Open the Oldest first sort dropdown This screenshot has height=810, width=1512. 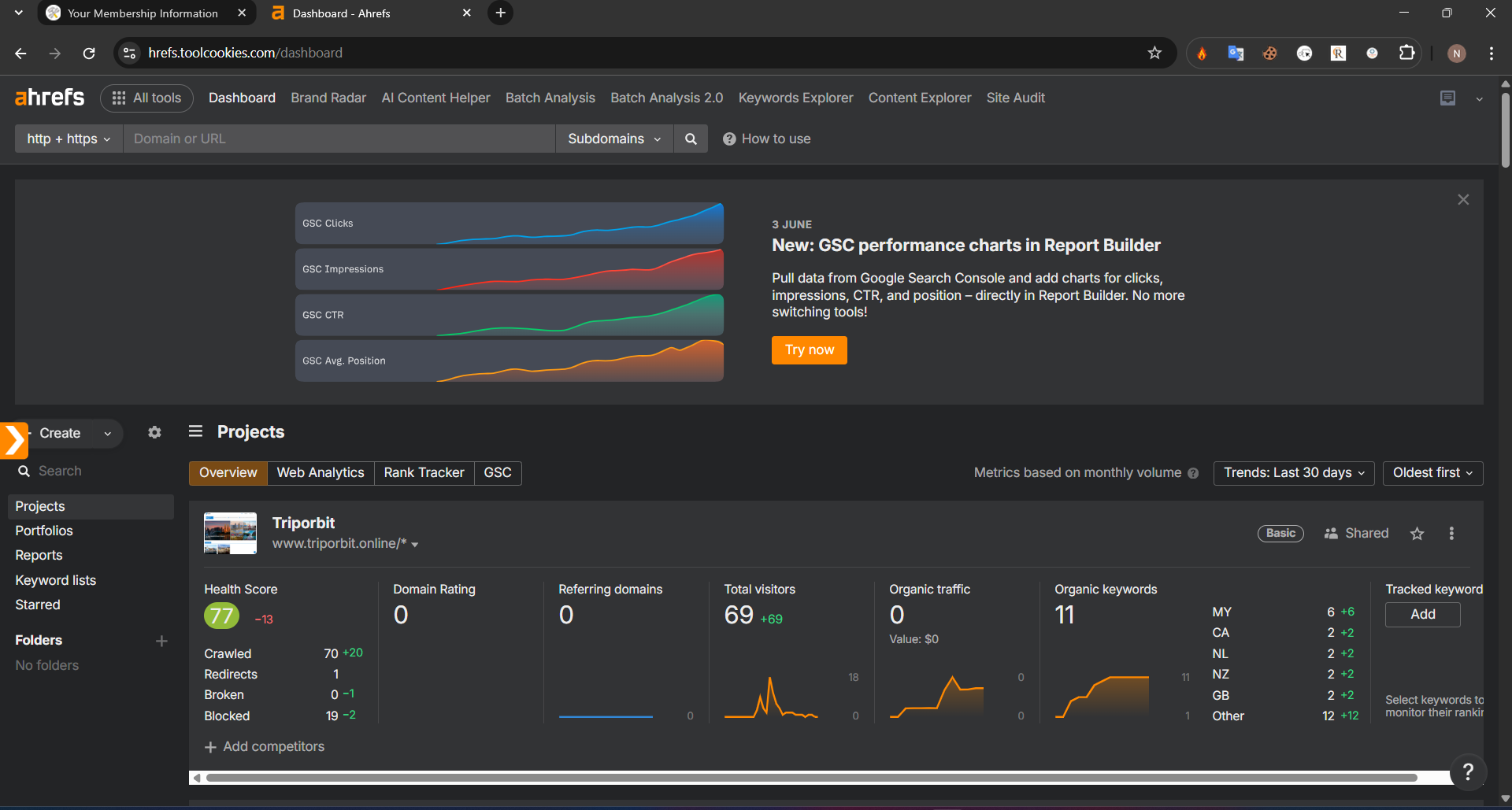(1432, 473)
